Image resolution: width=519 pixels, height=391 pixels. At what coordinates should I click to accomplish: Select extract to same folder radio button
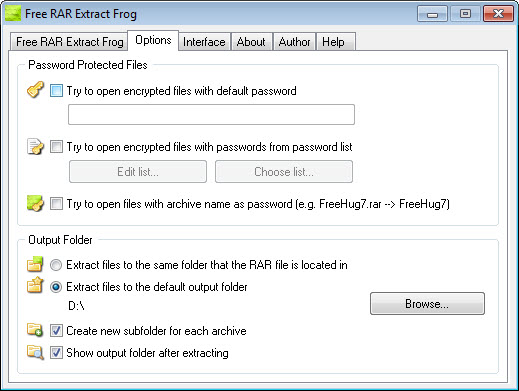pyautogui.click(x=56, y=265)
